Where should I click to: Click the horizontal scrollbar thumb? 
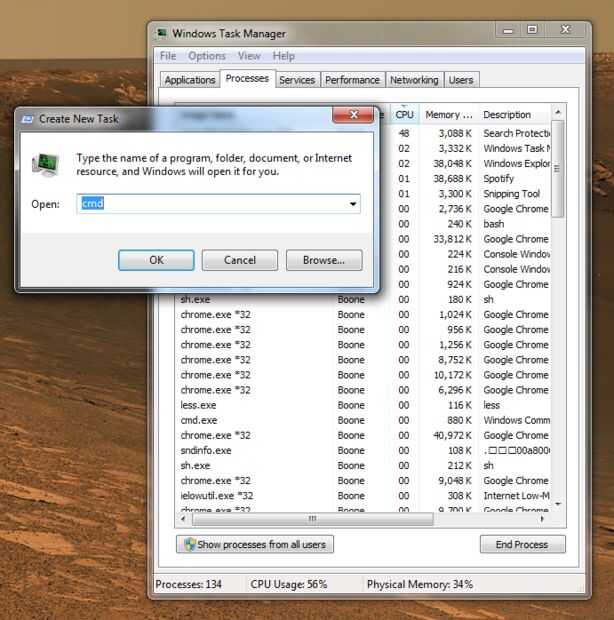312,519
